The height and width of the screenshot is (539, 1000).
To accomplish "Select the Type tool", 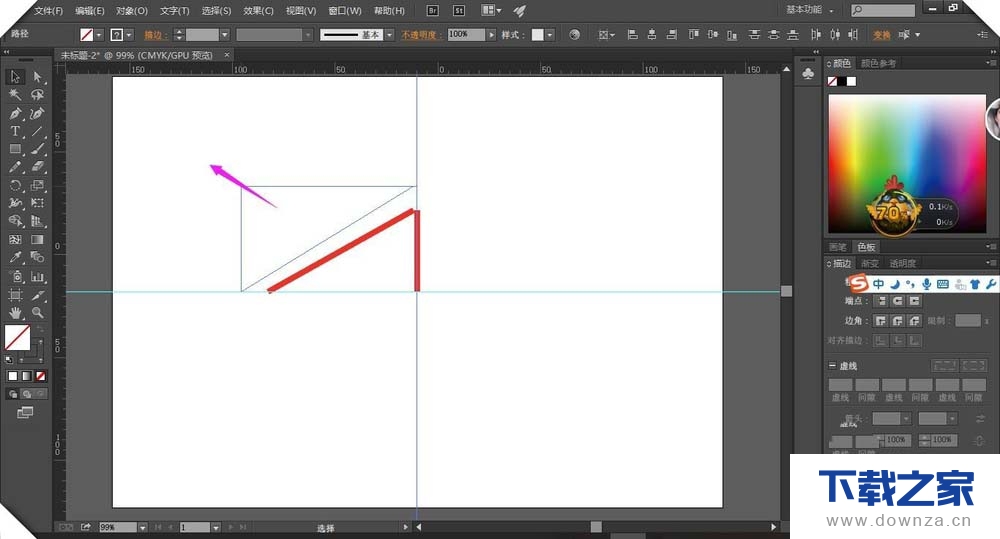I will click(x=15, y=131).
